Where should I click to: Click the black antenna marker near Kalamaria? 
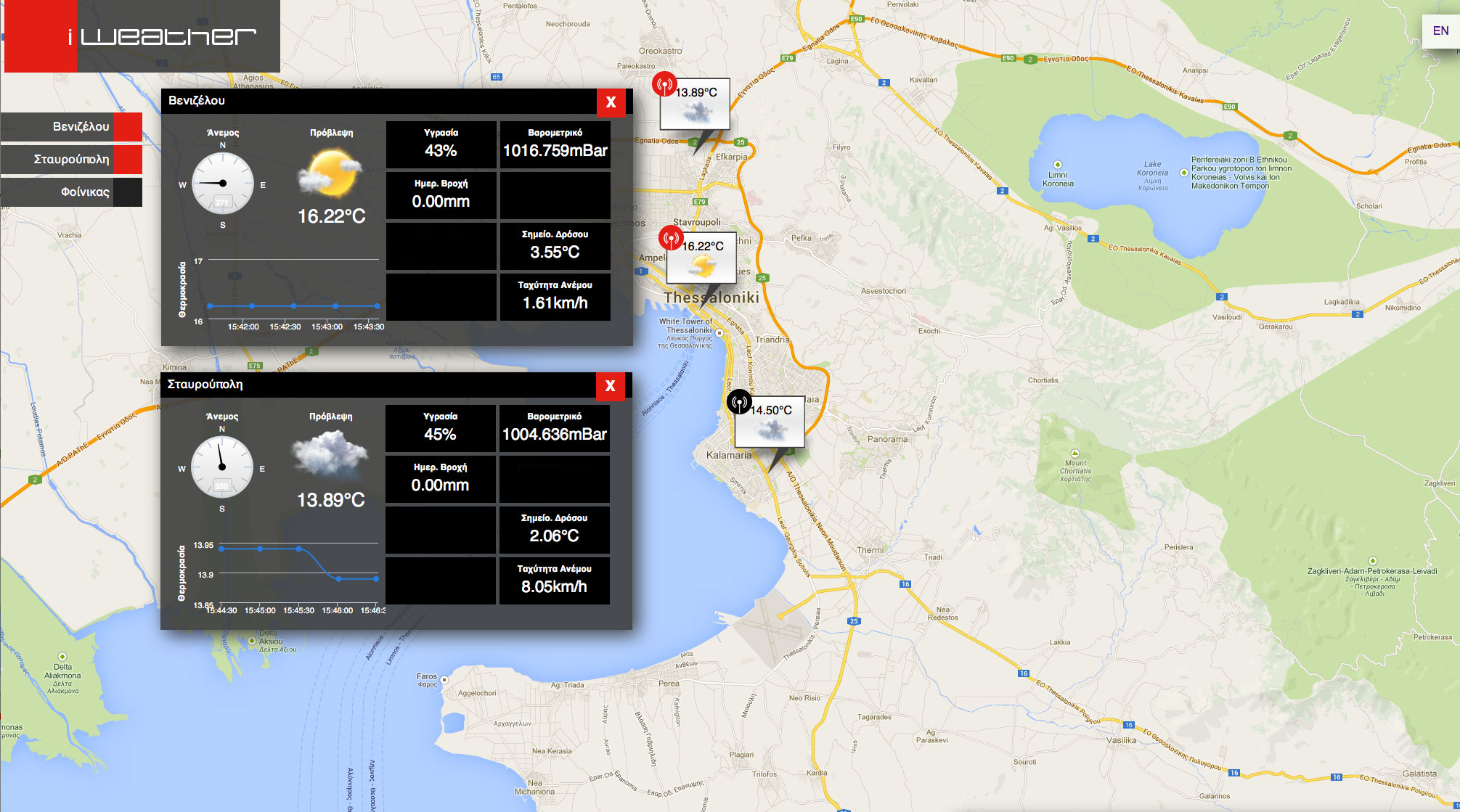pos(739,402)
